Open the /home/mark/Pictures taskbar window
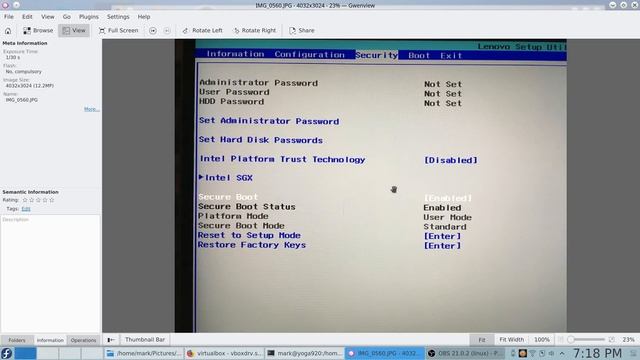 coord(143,353)
